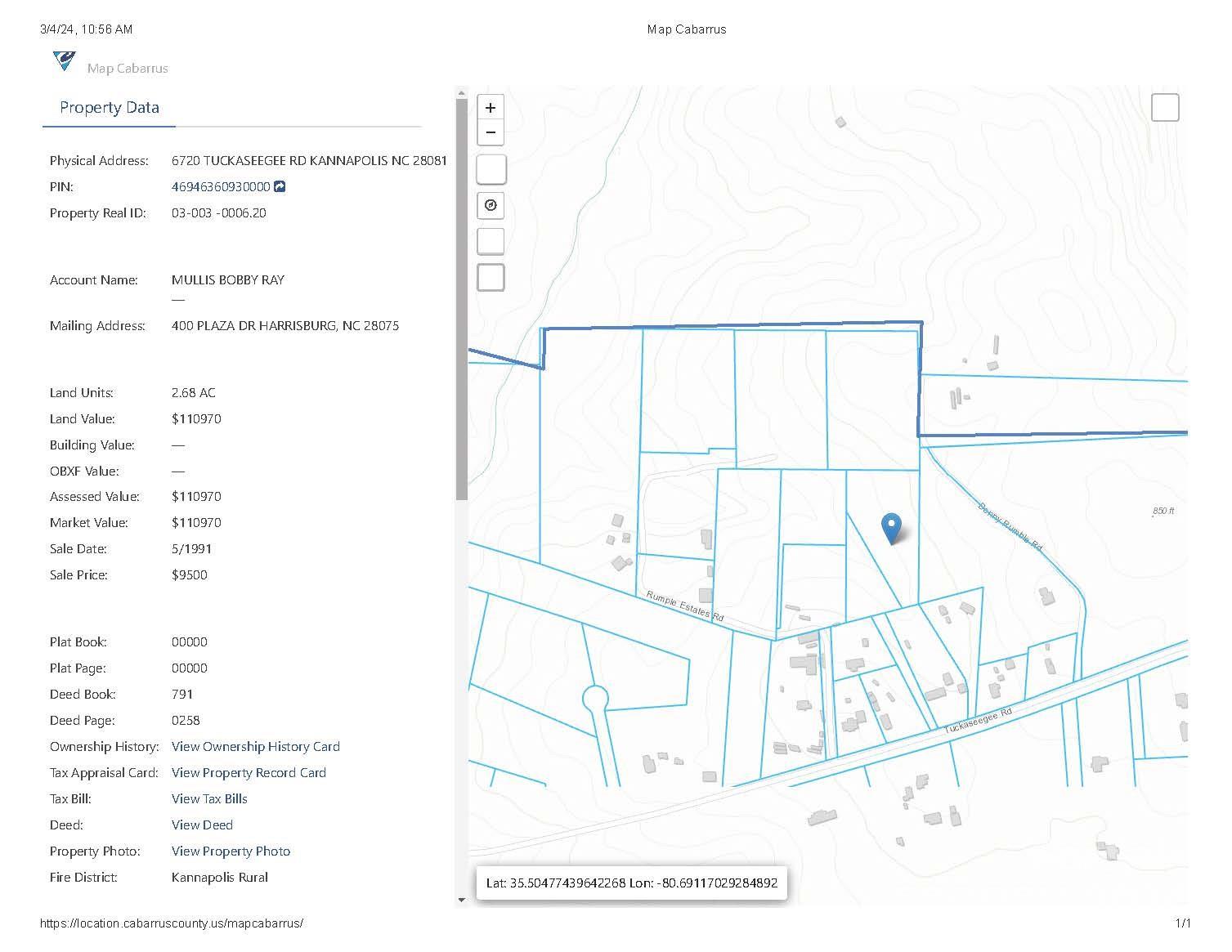
Task: Click the blue location pin marker
Action: tap(891, 528)
